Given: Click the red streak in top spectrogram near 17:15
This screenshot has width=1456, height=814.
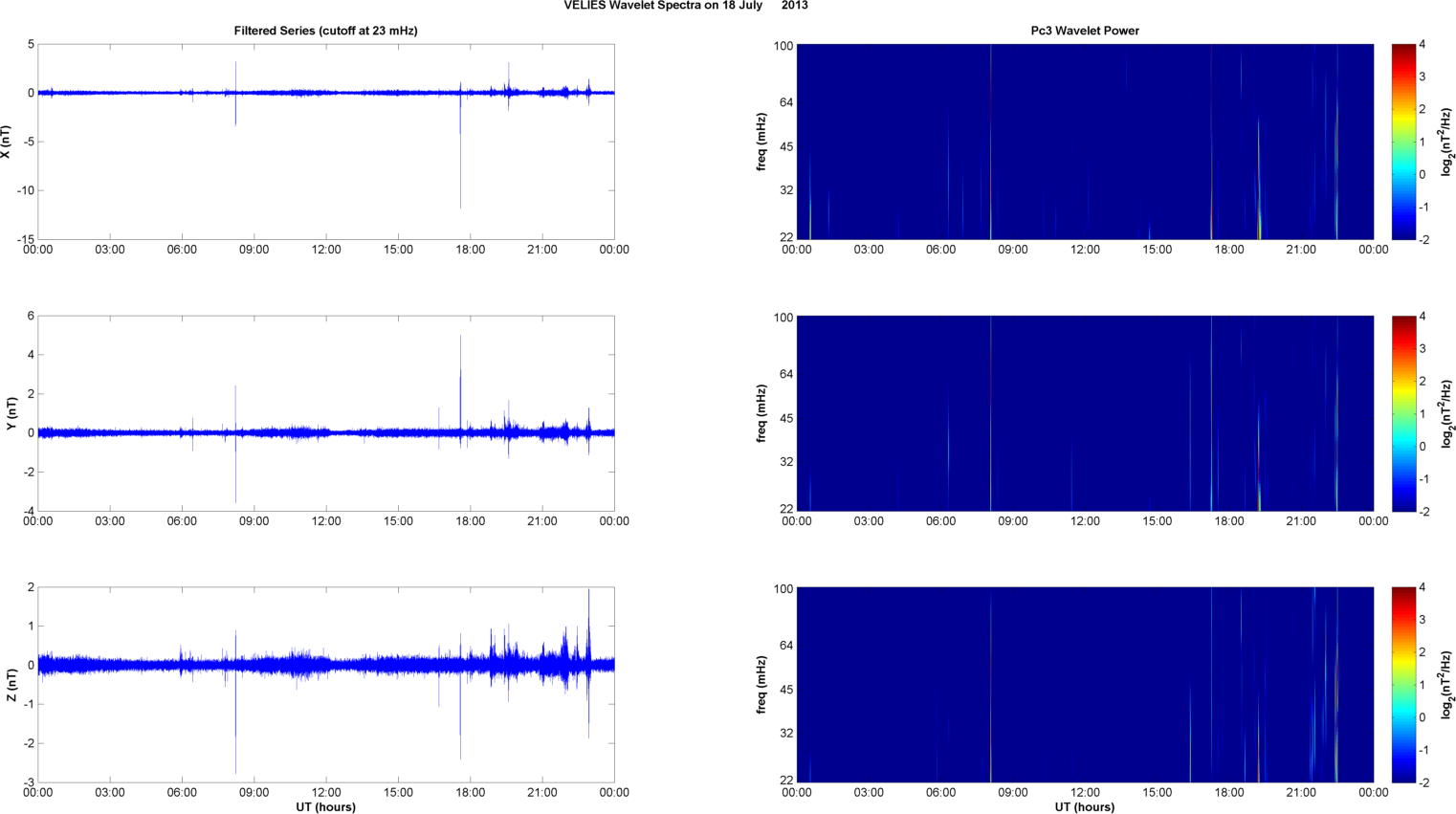Looking at the screenshot, I should (x=1211, y=142).
